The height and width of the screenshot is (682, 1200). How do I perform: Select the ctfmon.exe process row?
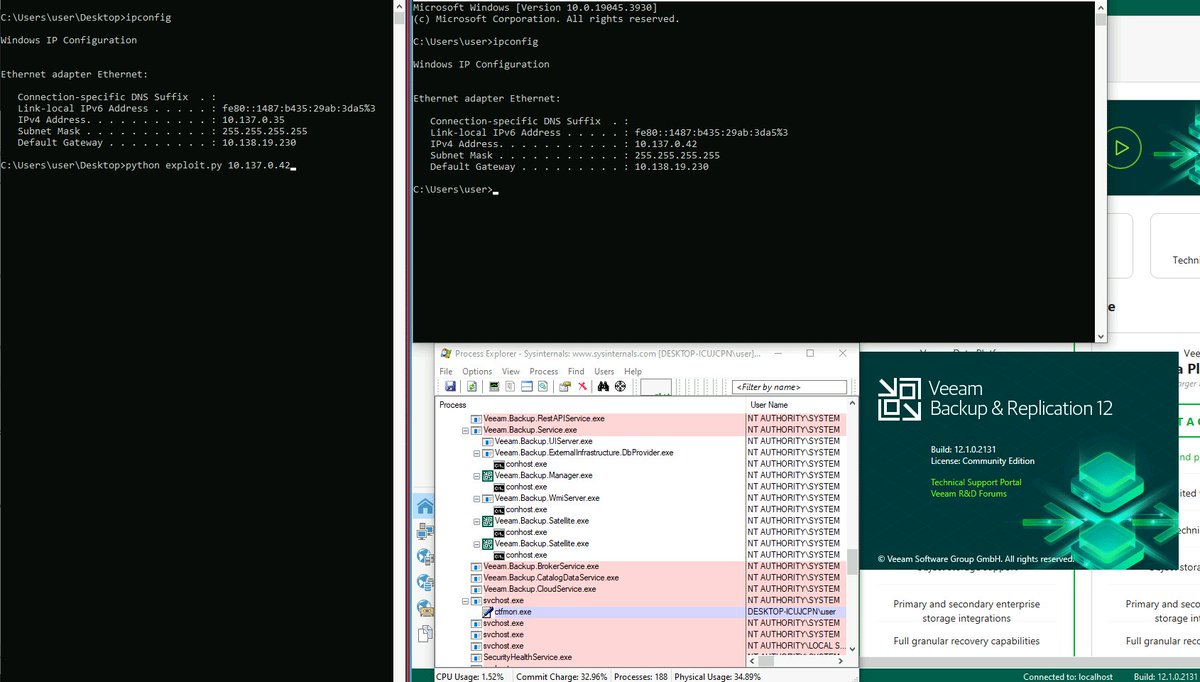(642, 612)
